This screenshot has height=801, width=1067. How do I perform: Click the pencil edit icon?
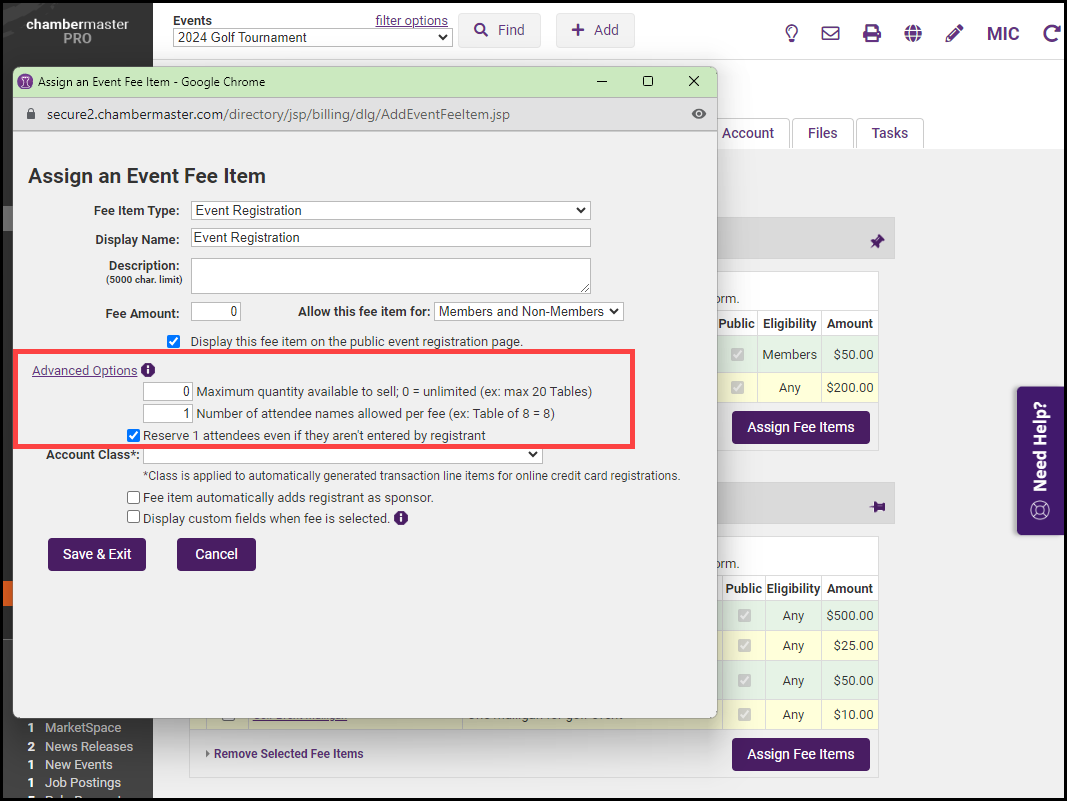click(x=954, y=33)
